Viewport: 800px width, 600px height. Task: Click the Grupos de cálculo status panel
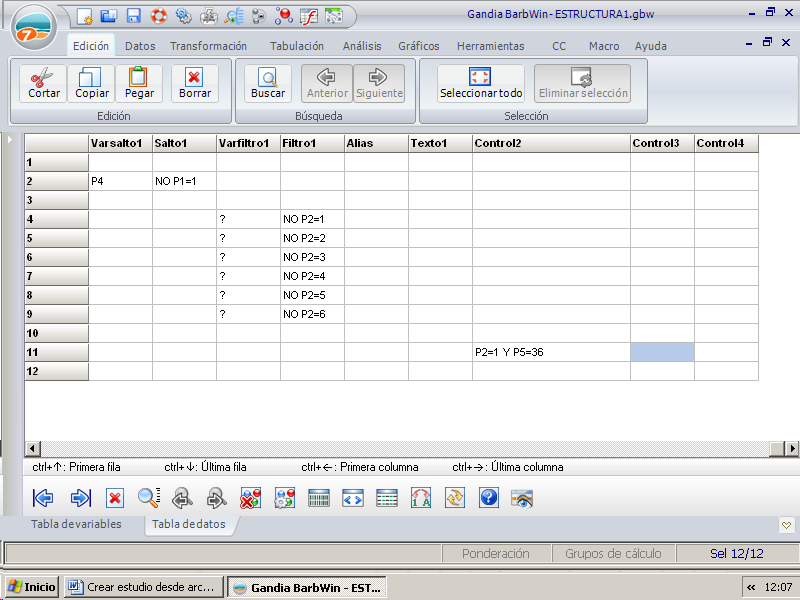tap(613, 554)
